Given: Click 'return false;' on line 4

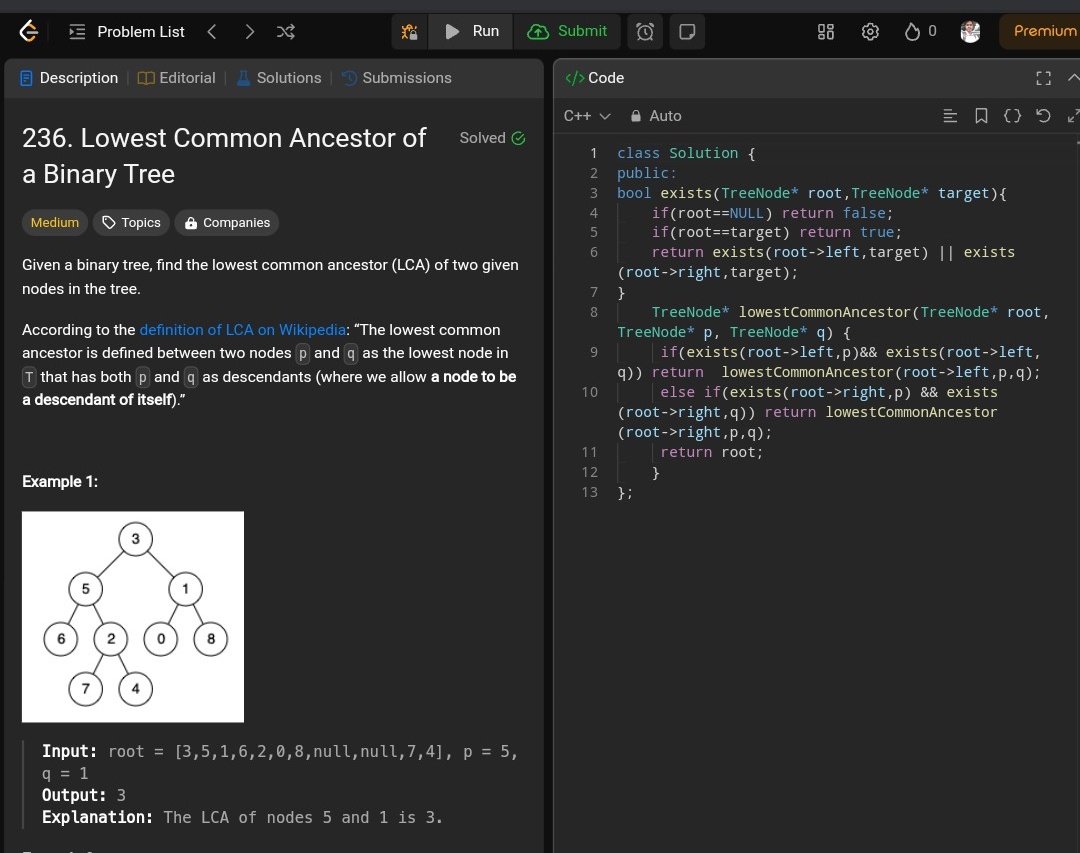Looking at the screenshot, I should coord(837,213).
